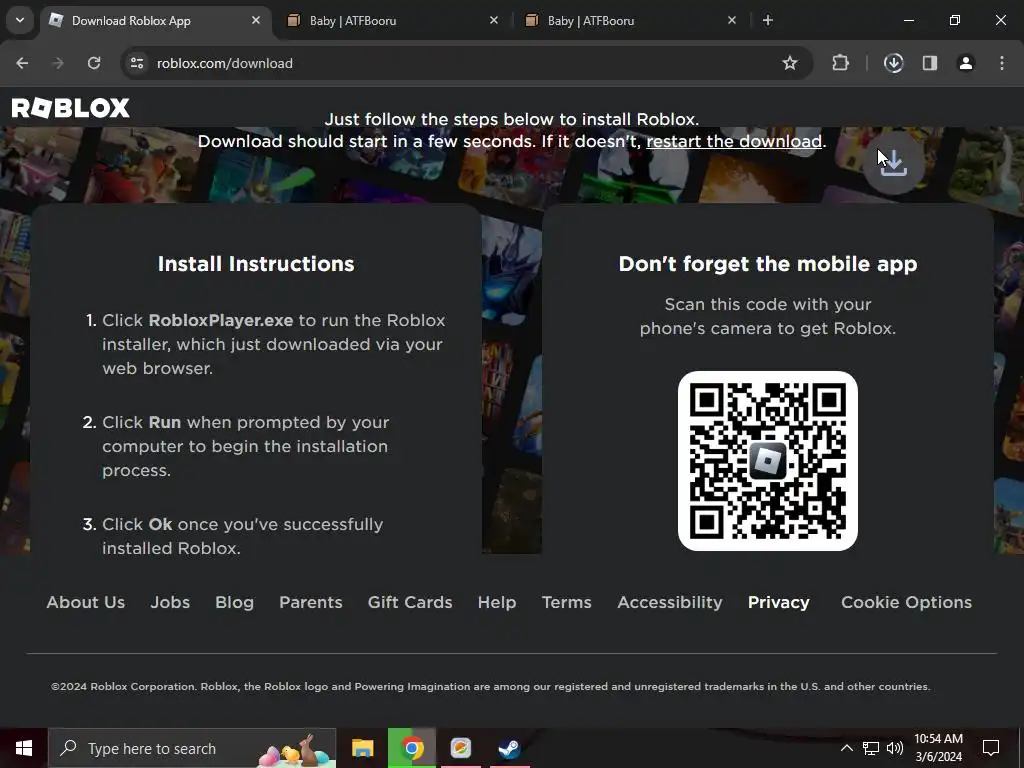1024x768 pixels.
Task: Click the browser forward arrow
Action: pos(58,63)
